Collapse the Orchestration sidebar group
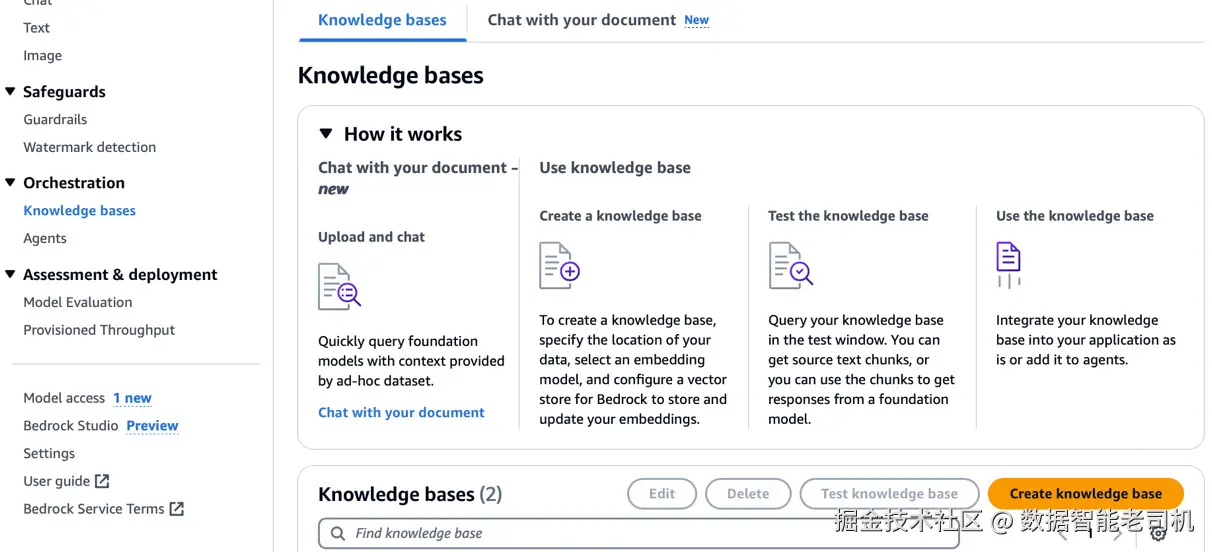 11,182
